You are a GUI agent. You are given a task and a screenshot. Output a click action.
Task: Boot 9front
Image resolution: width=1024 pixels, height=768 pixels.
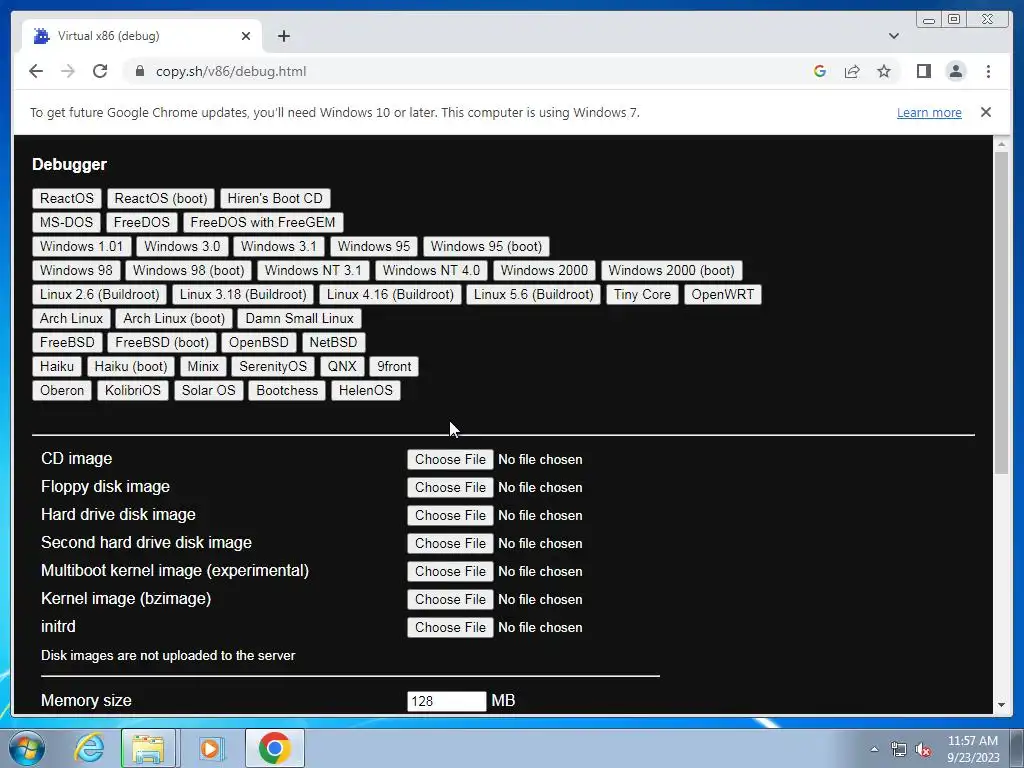point(394,366)
